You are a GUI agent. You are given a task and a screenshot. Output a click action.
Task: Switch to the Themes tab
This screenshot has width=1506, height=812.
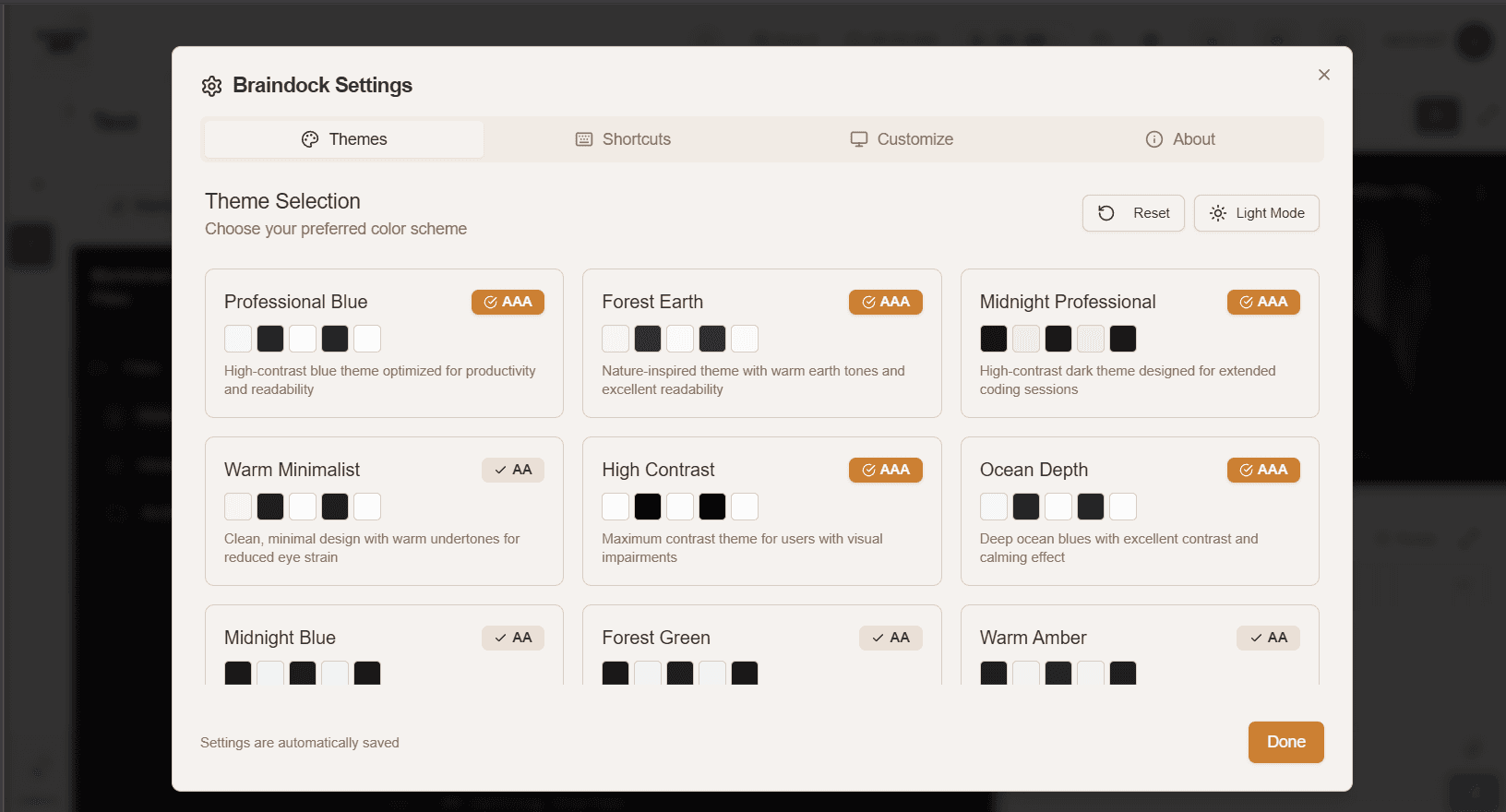344,139
